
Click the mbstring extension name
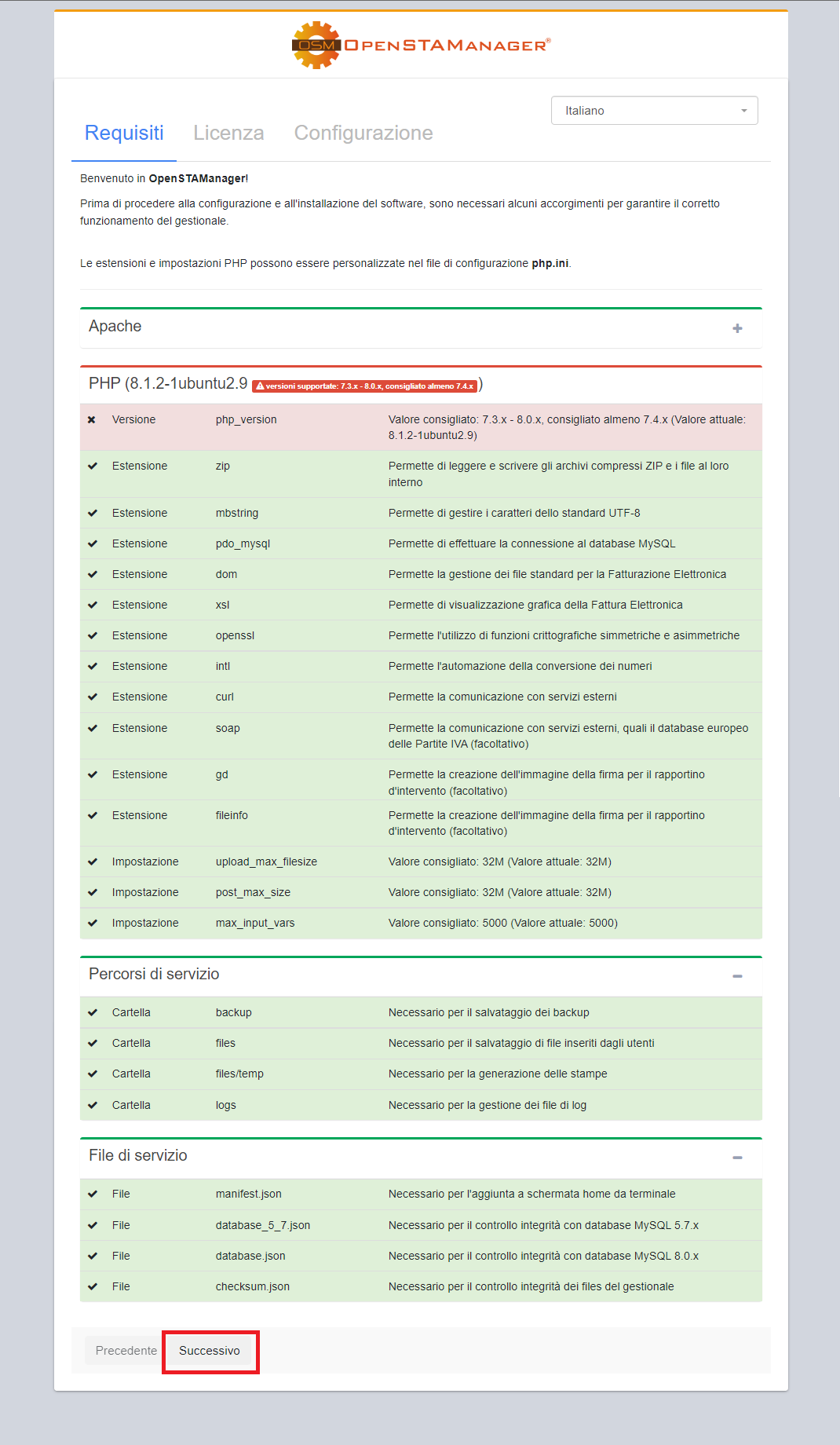[x=237, y=514]
